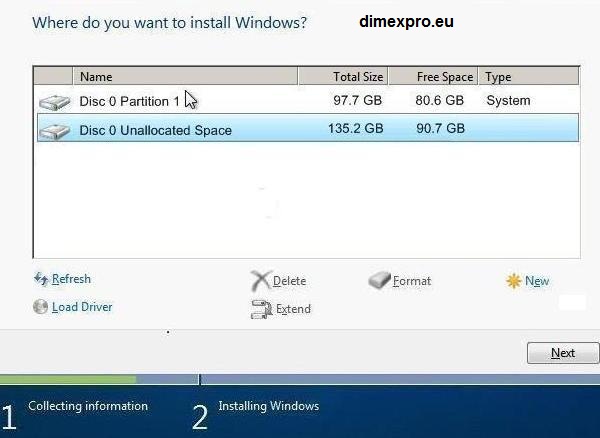Click the 80.6 GB free space cell
The height and width of the screenshot is (438, 600).
440,101
